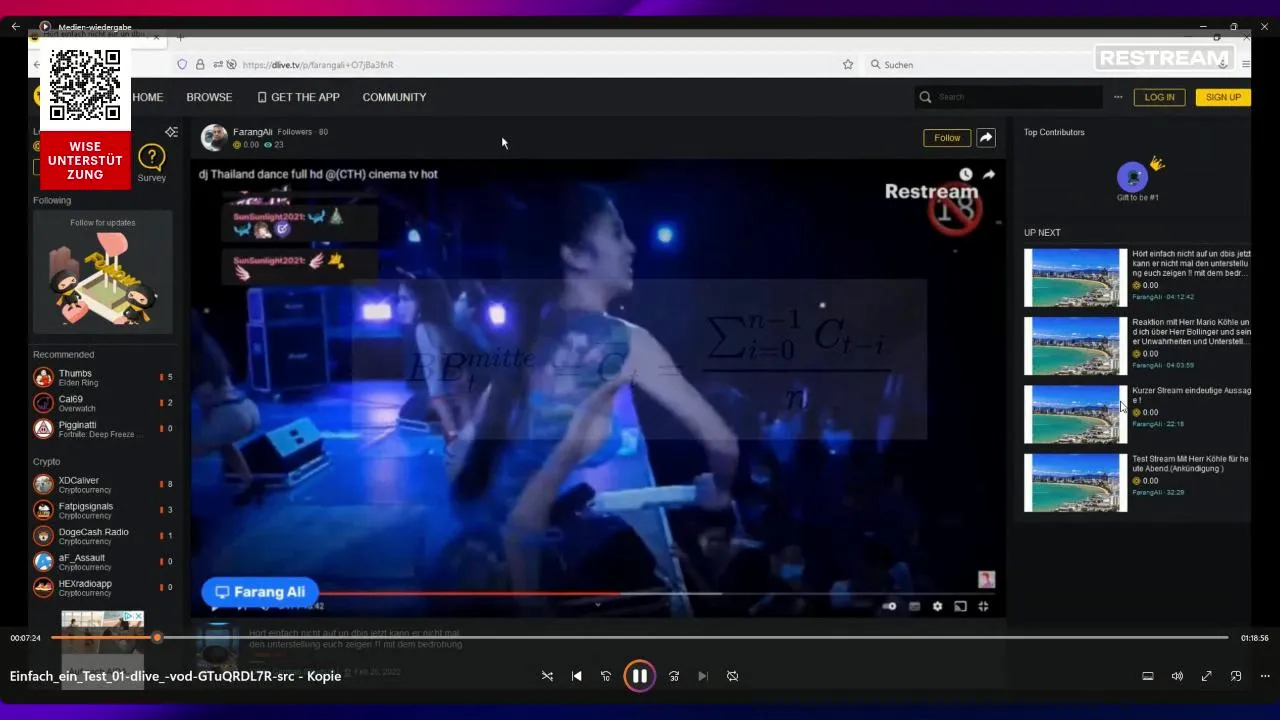1280x720 pixels.
Task: Collapse the left sidebar arrow icon
Action: coord(171,132)
